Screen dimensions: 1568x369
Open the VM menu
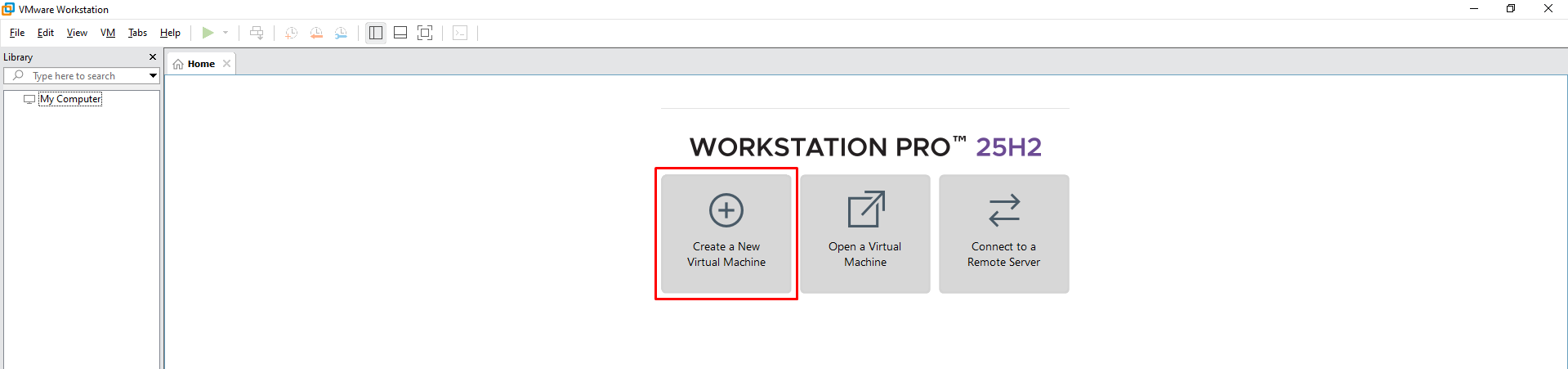point(108,33)
